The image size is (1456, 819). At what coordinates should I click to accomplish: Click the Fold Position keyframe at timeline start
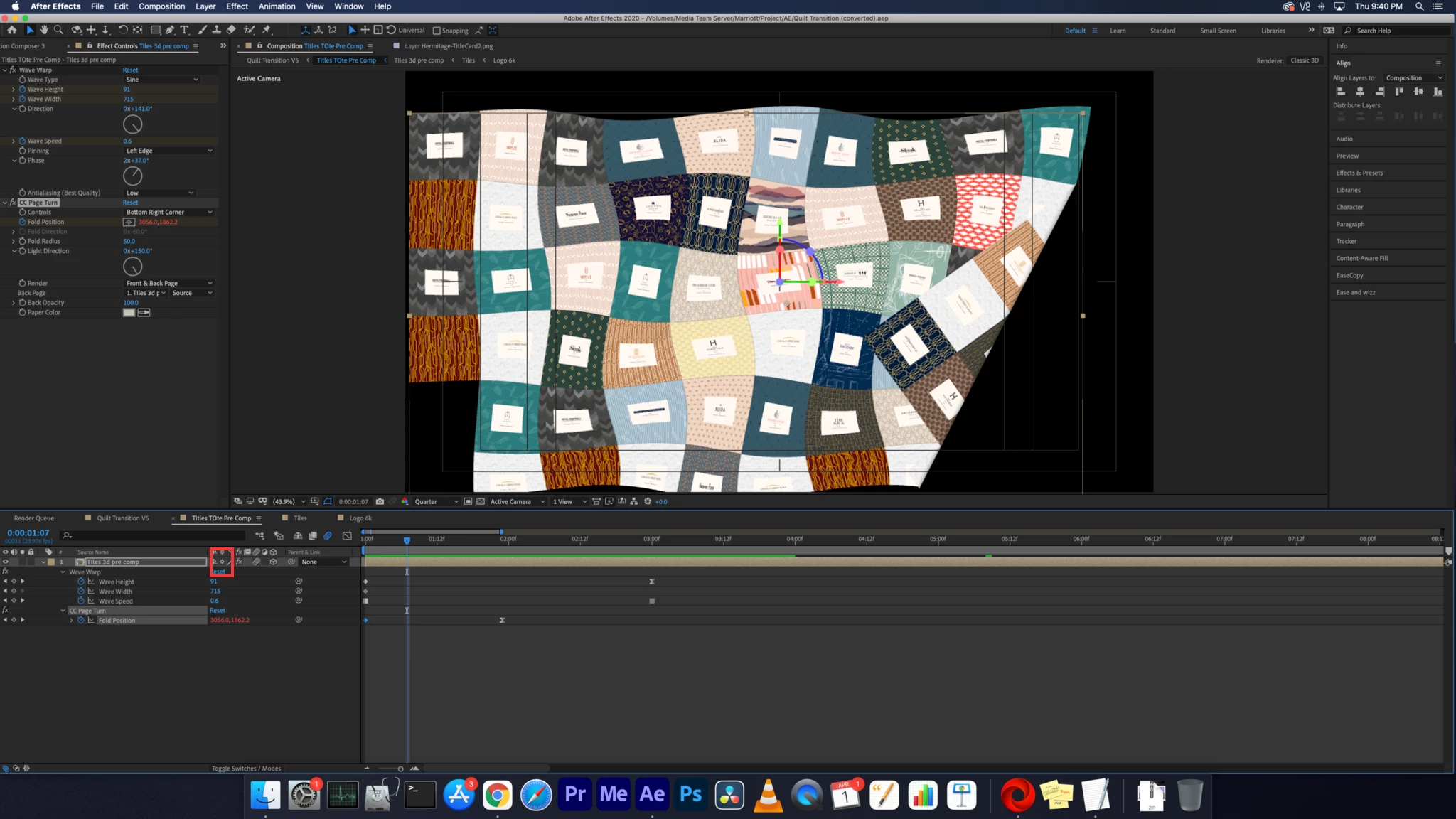[365, 620]
